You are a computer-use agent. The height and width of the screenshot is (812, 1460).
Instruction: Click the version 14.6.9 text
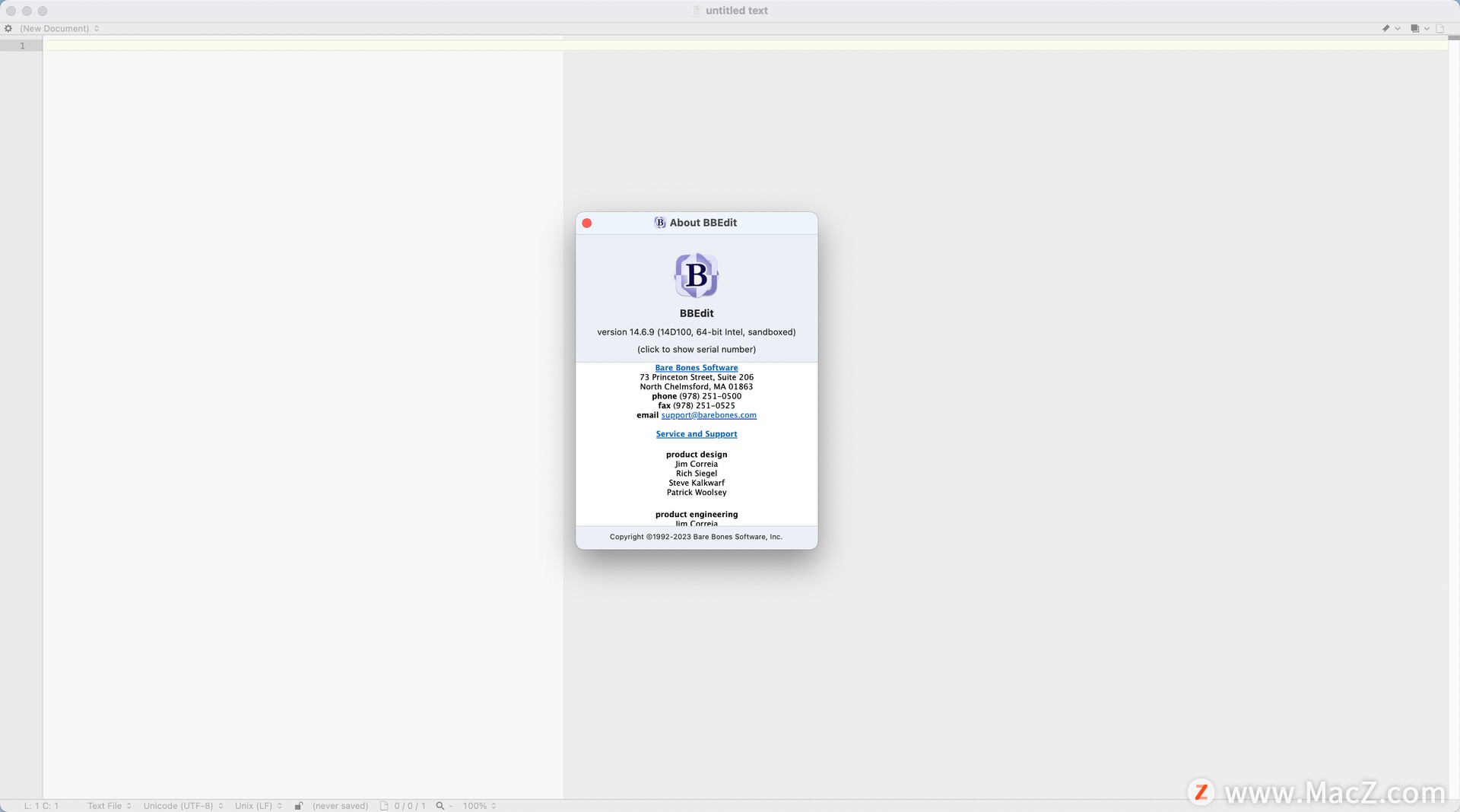pyautogui.click(x=697, y=332)
